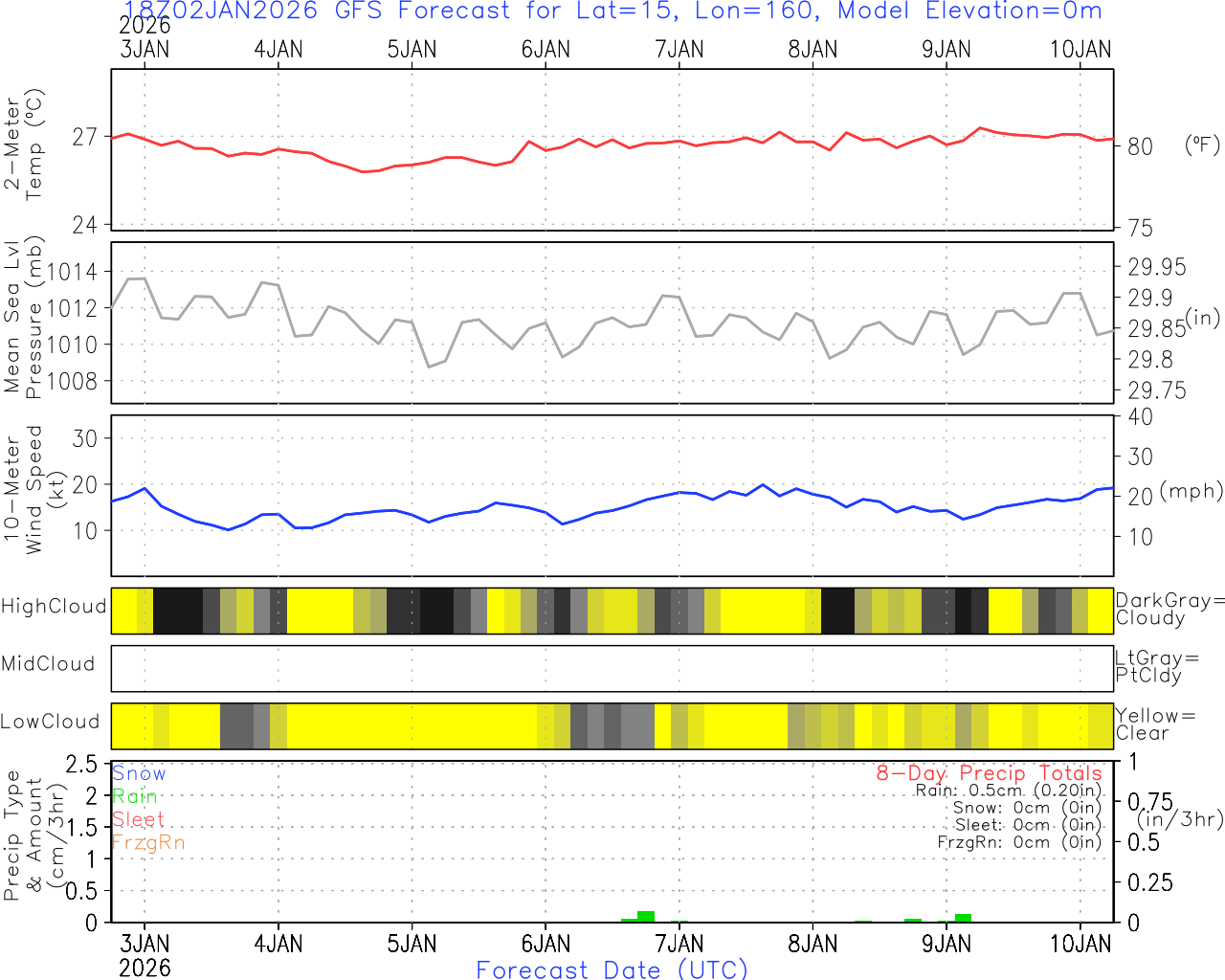Select the 5JAN marker on top axis
1225x980 pixels.
(412, 50)
